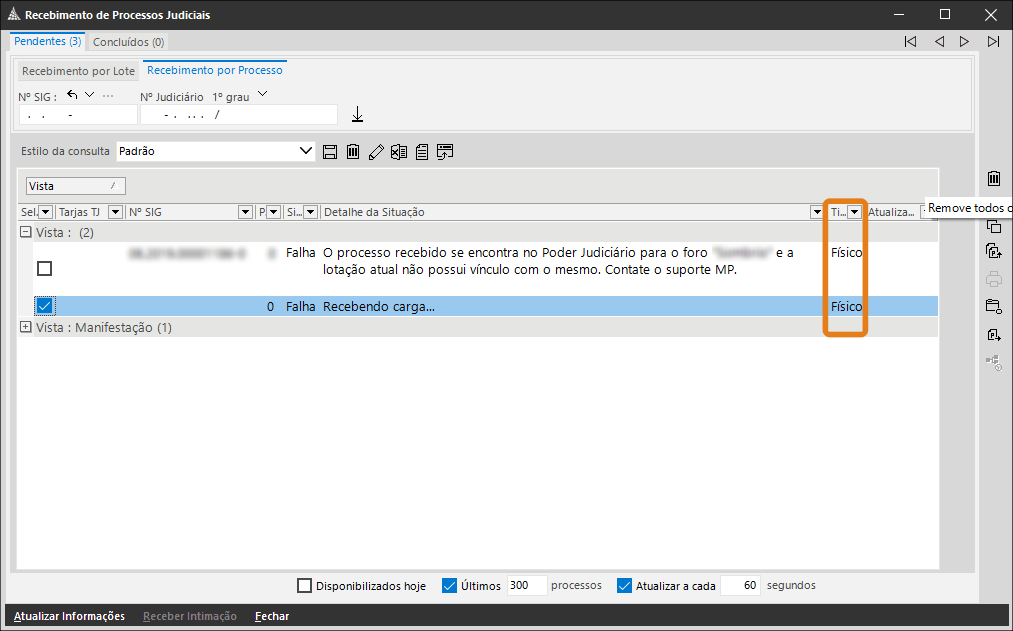The width and height of the screenshot is (1013, 631).
Task: Click the Fechar button
Action: tap(272, 616)
